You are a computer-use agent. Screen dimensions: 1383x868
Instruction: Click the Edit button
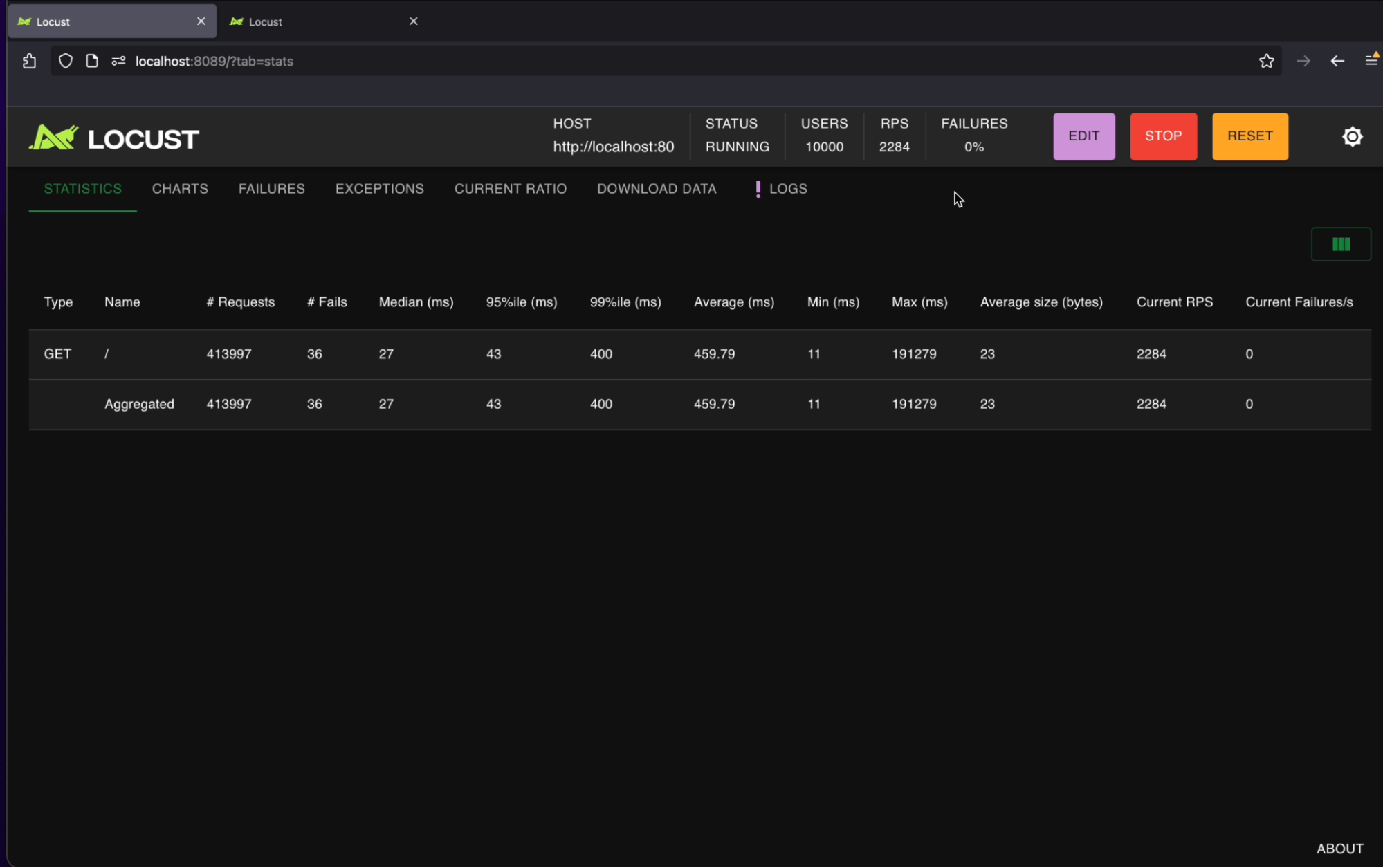tap(1083, 136)
